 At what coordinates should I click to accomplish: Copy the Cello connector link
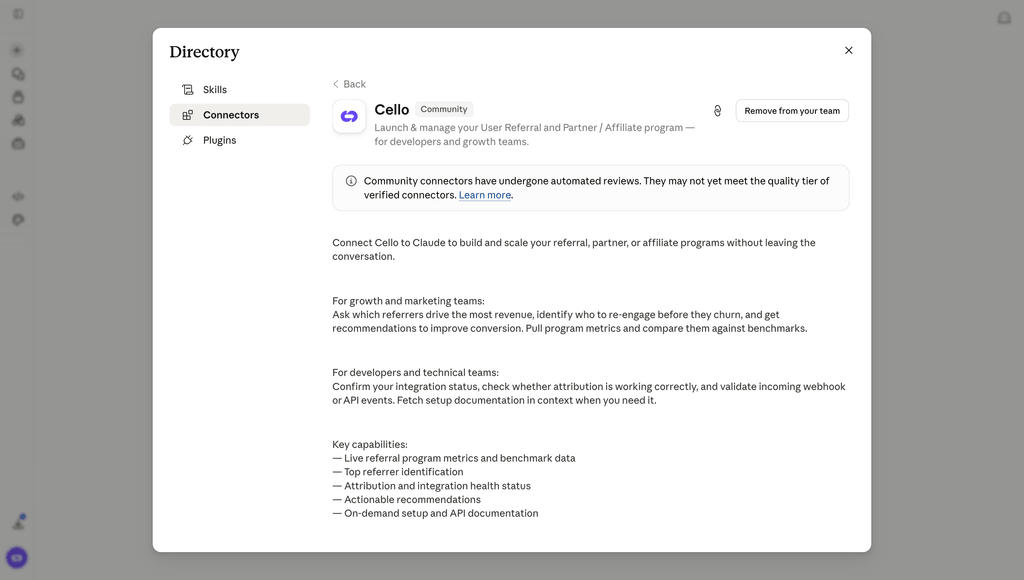tap(717, 111)
